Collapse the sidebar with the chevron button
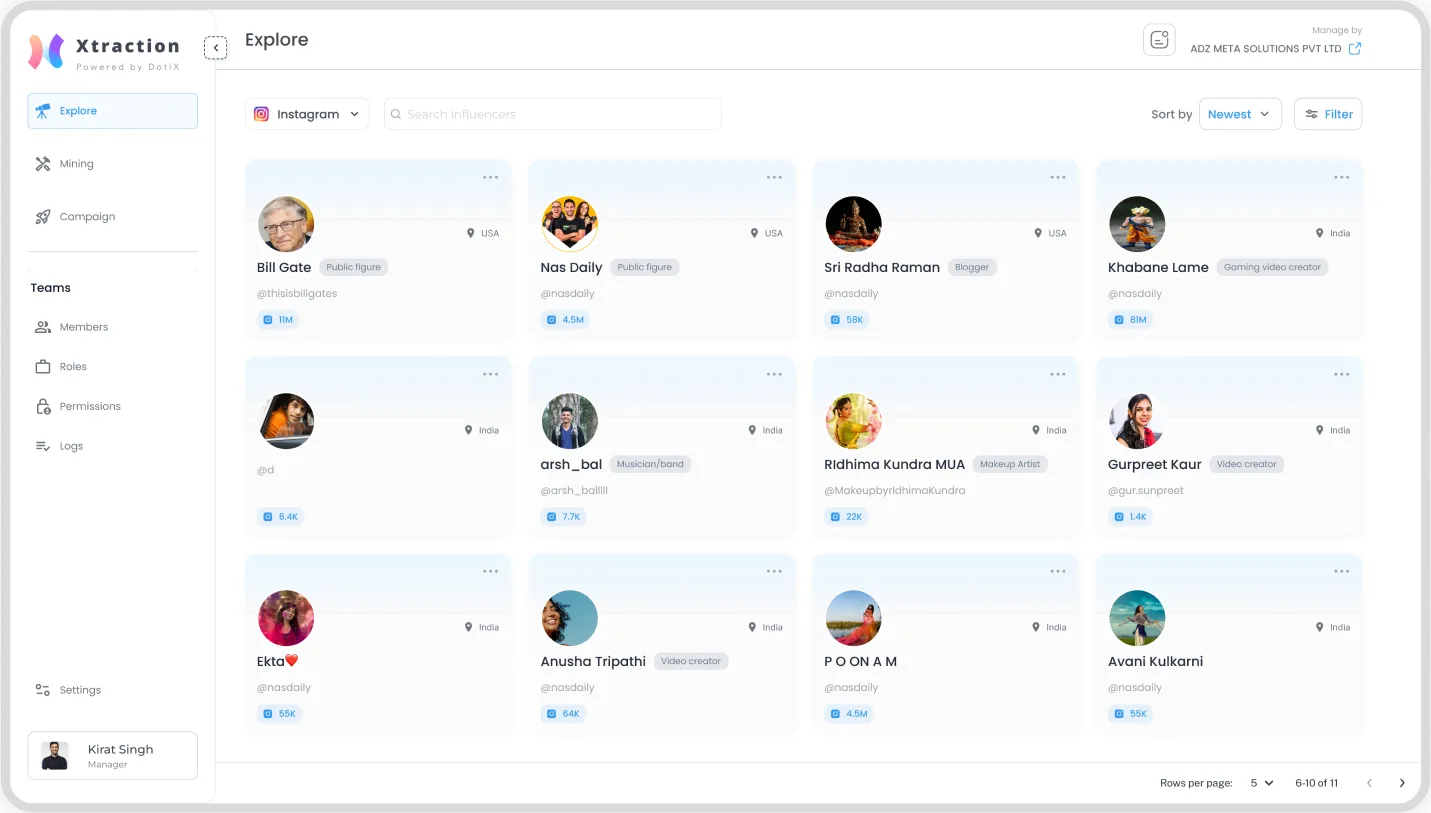Viewport: 1431px width, 813px height. click(215, 47)
